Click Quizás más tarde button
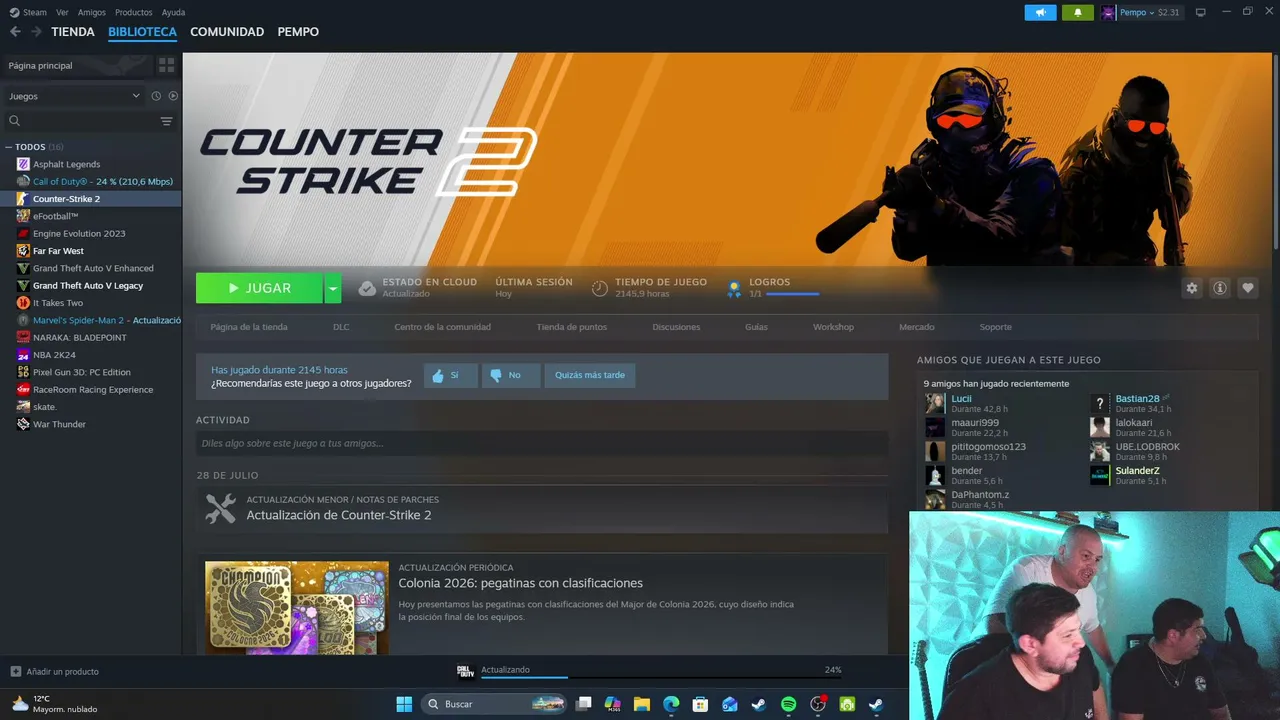 (x=590, y=375)
